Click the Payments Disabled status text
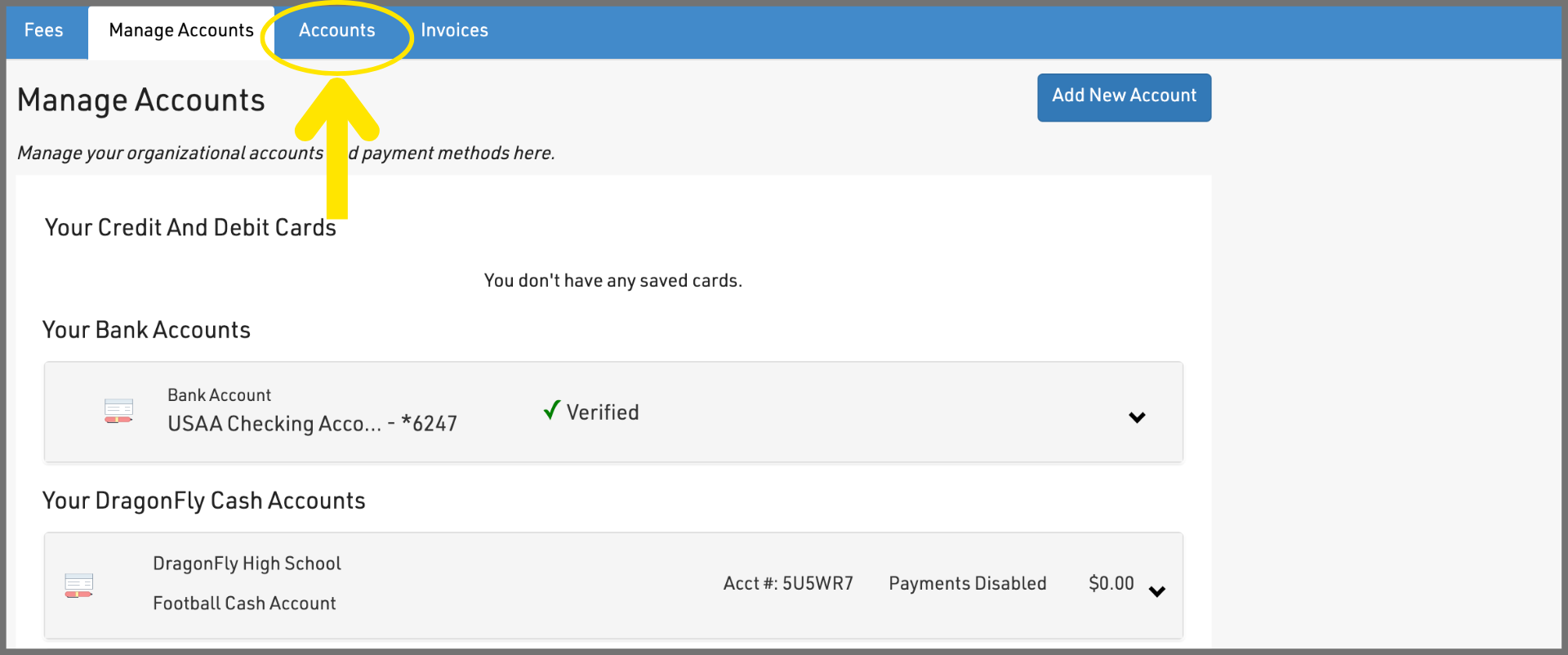The image size is (1568, 655). click(x=967, y=583)
